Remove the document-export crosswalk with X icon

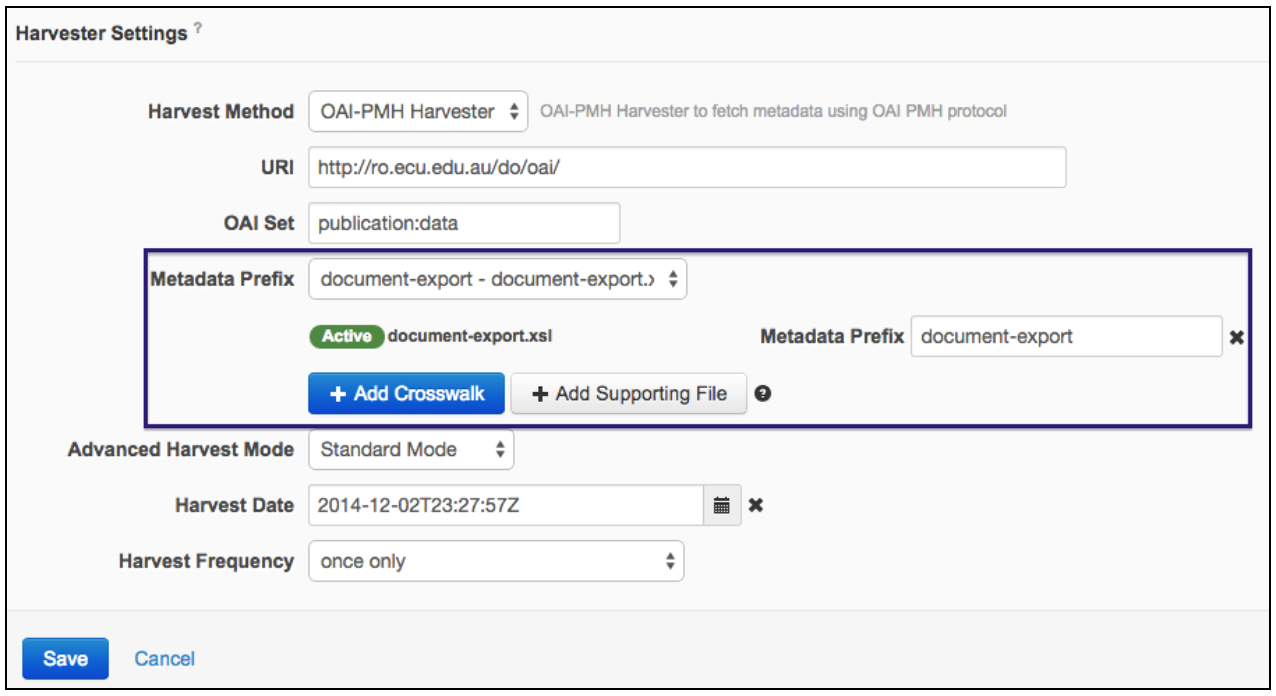(1236, 338)
